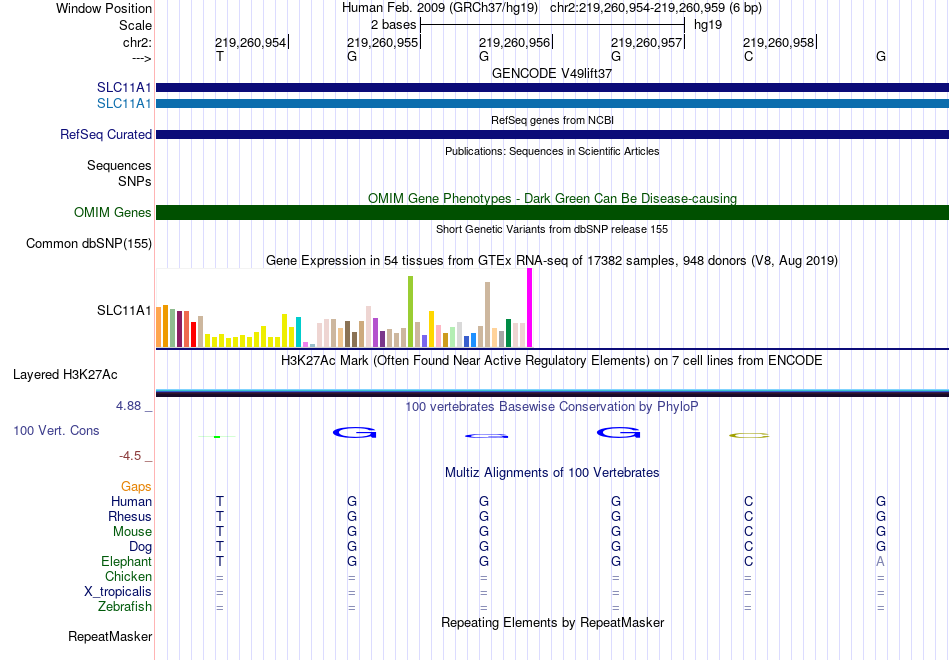Image resolution: width=950 pixels, height=660 pixels.
Task: Click the C base in the reference ruler
Action: click(x=748, y=56)
